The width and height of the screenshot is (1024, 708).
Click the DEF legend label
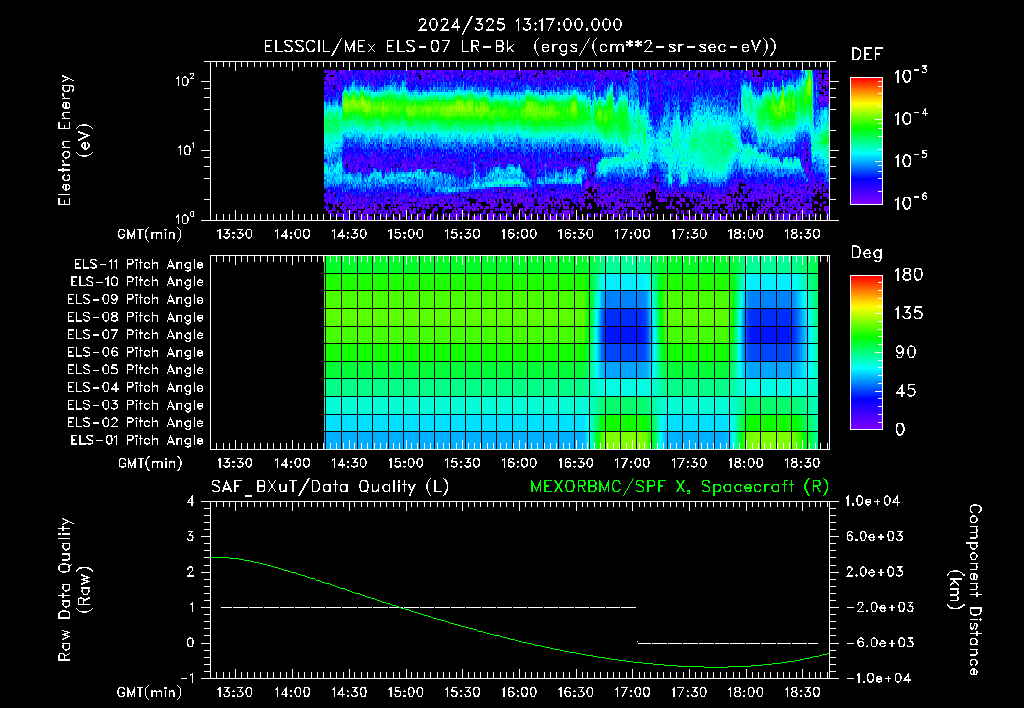[866, 55]
